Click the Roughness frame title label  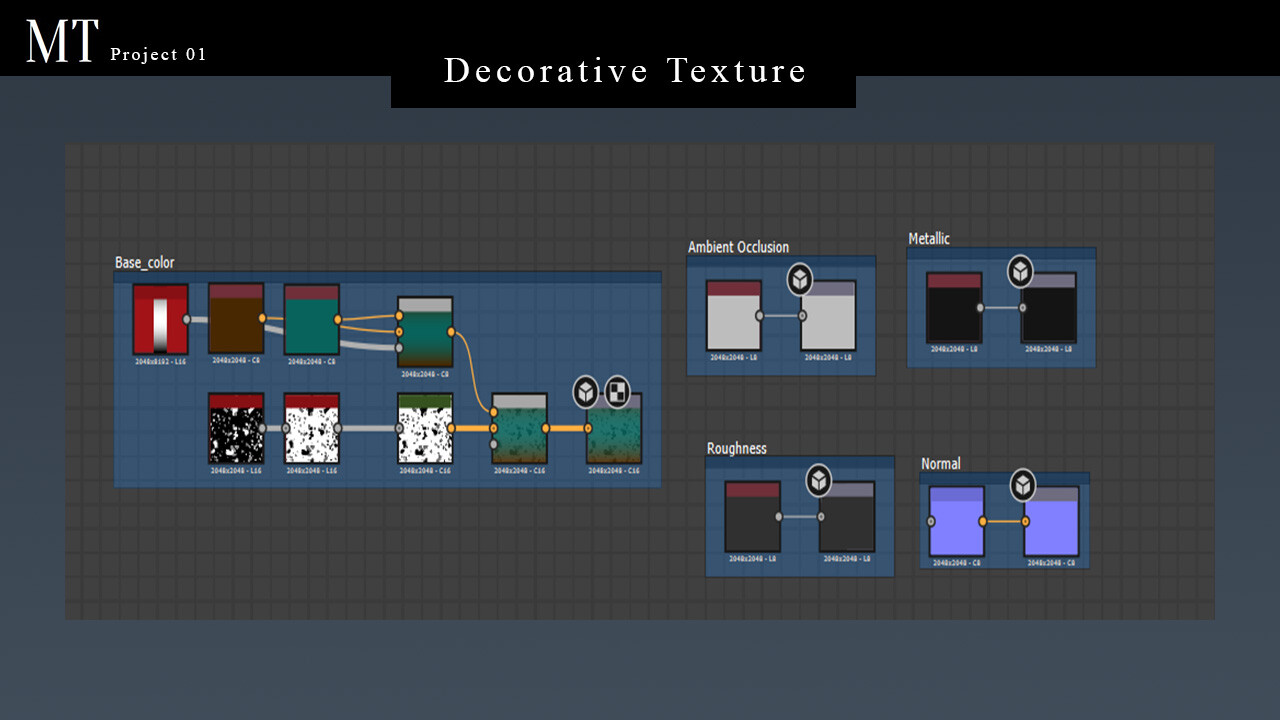737,448
